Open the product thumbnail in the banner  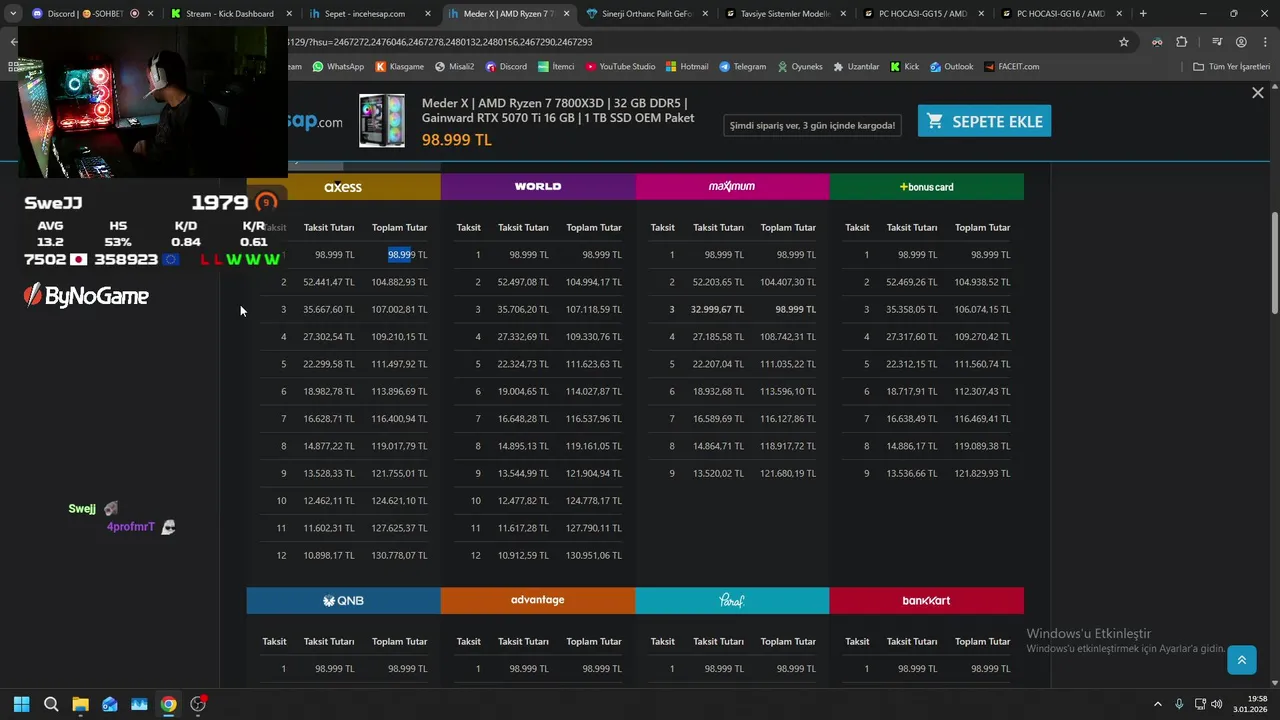click(x=382, y=121)
